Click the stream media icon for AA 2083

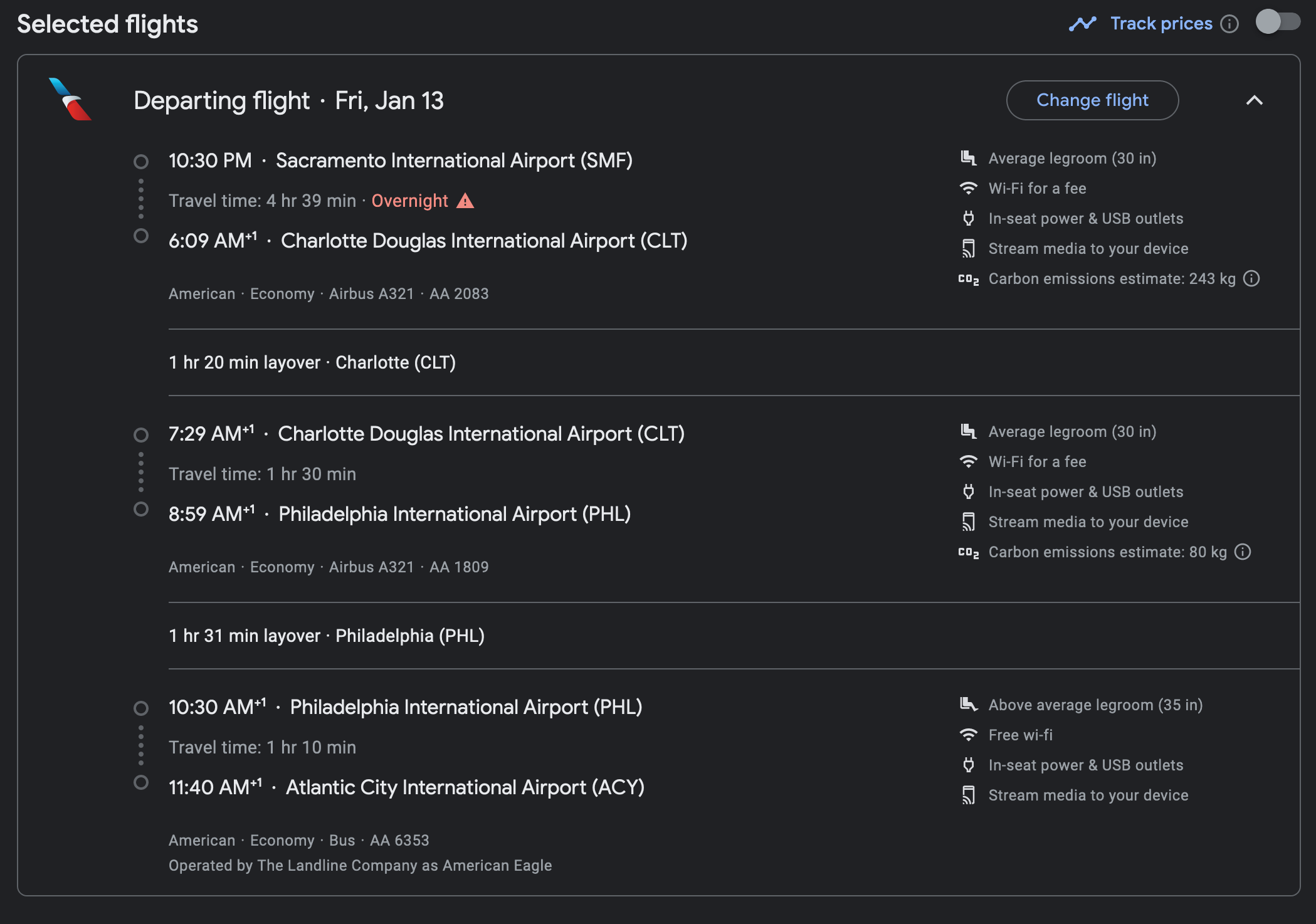[x=969, y=248]
